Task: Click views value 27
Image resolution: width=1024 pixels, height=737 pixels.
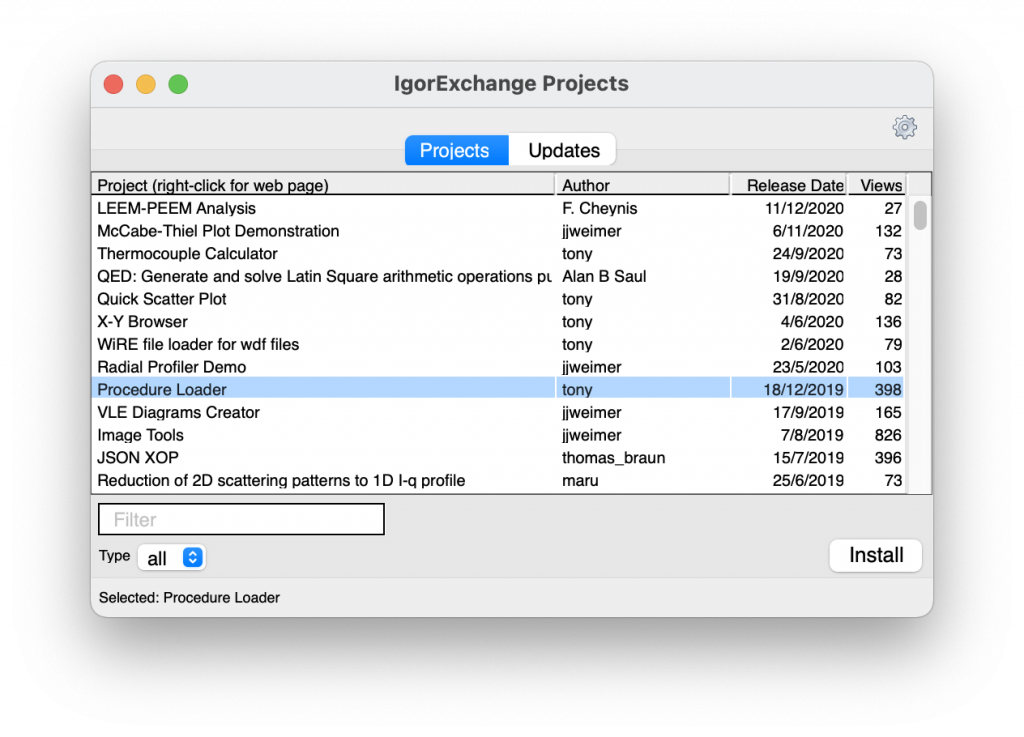Action: point(893,208)
